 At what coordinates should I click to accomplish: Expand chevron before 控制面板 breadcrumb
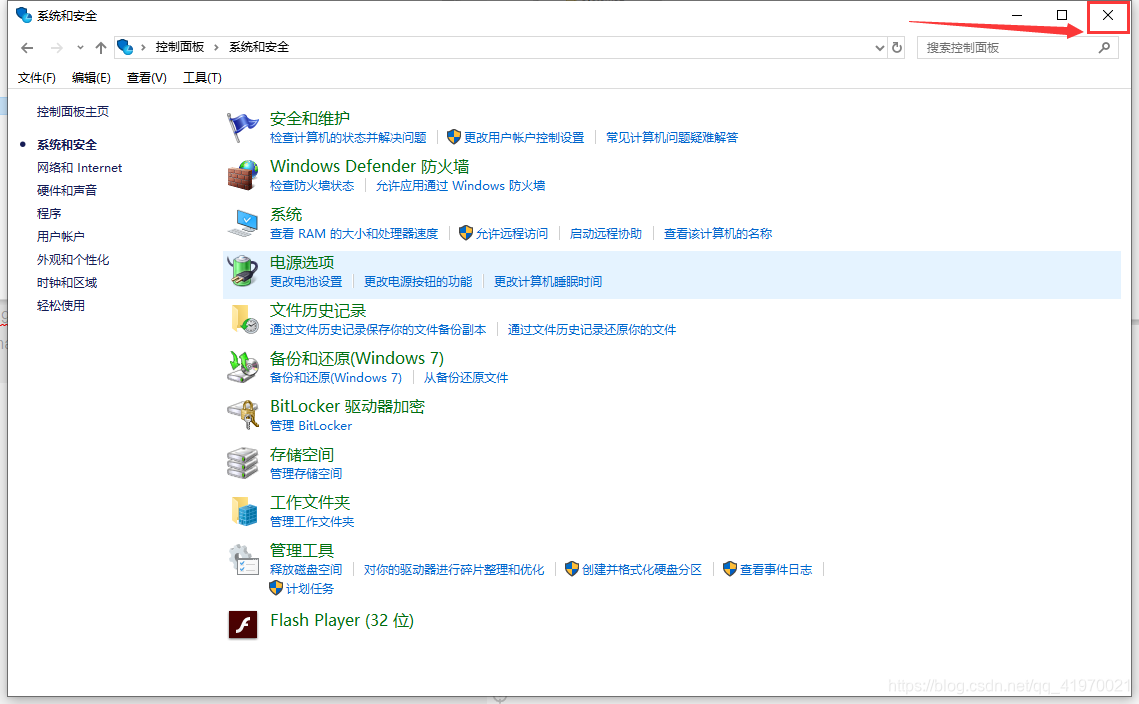point(143,47)
